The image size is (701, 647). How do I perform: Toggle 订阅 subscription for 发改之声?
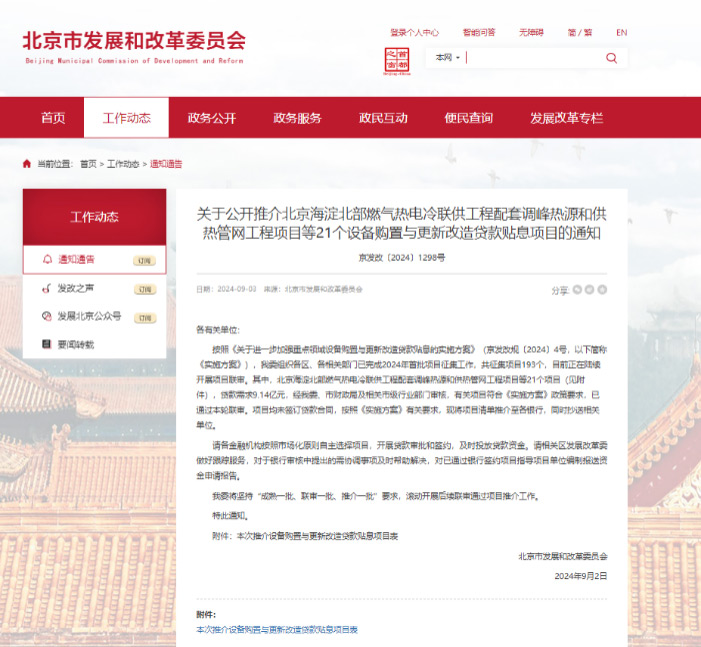[x=145, y=289]
